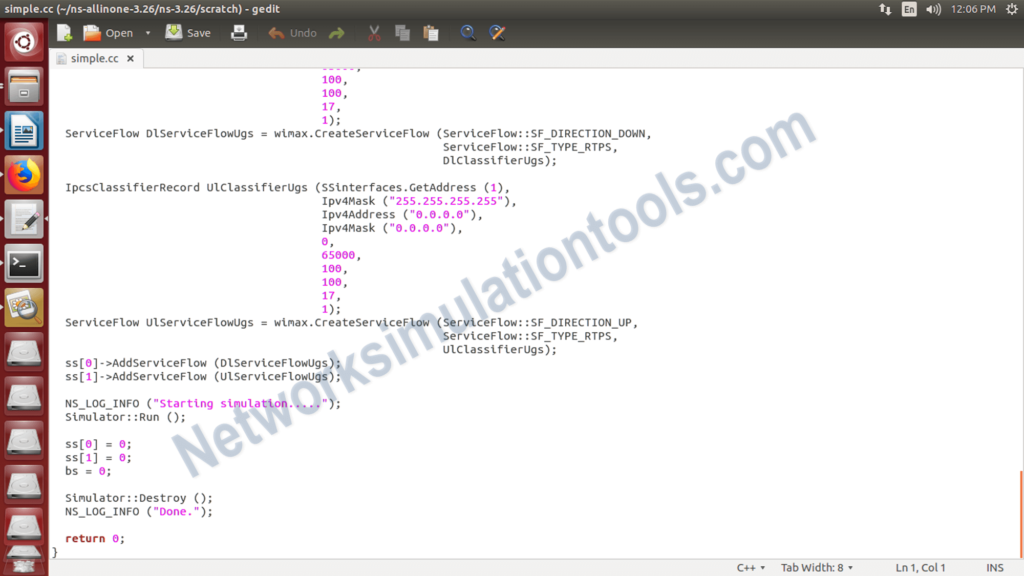Change syntax highlighting via C++ dropdown

[x=751, y=567]
